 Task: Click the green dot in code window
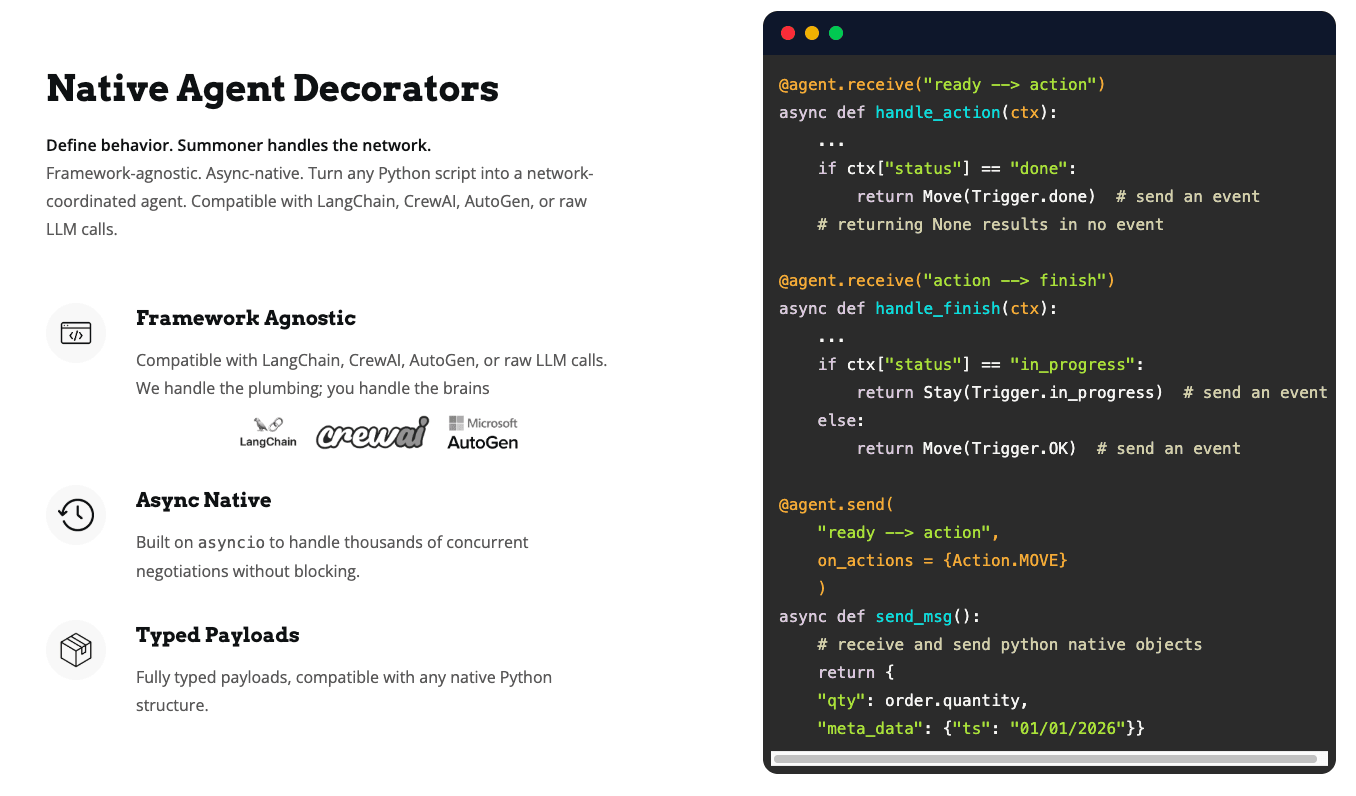coord(836,33)
